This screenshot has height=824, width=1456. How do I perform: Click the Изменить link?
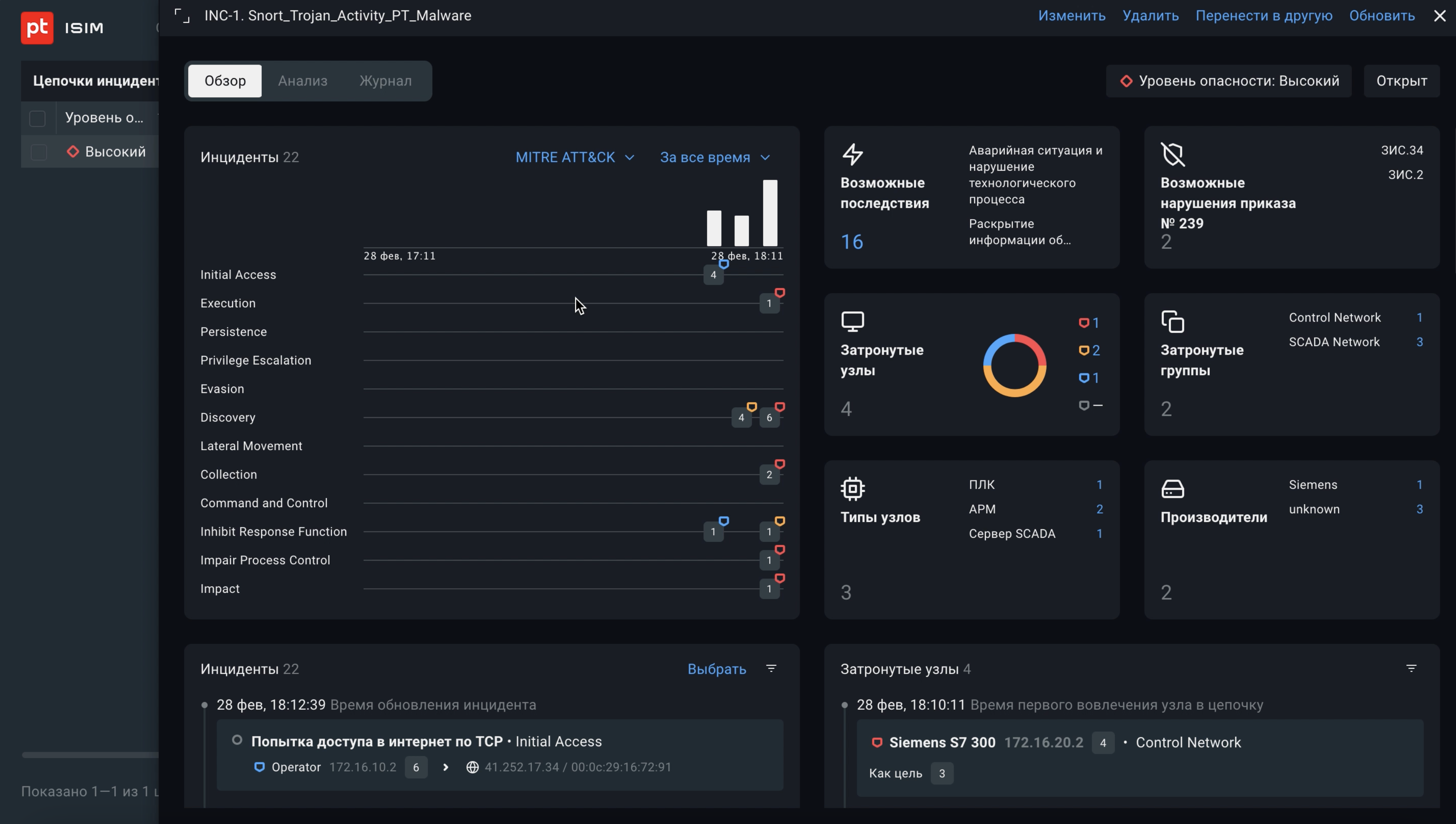[x=1071, y=16]
